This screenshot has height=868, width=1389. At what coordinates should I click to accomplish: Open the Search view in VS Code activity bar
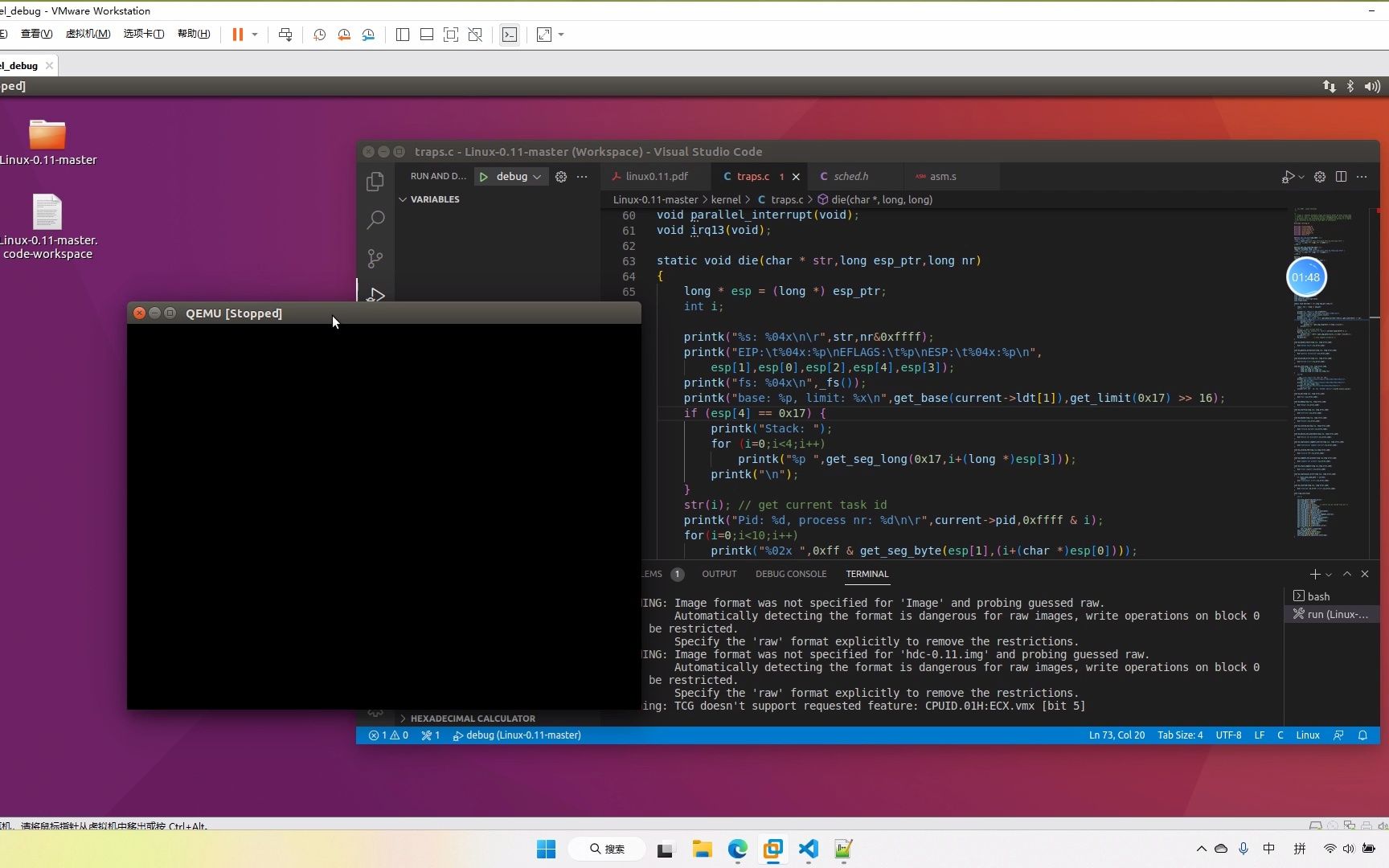pyautogui.click(x=375, y=219)
